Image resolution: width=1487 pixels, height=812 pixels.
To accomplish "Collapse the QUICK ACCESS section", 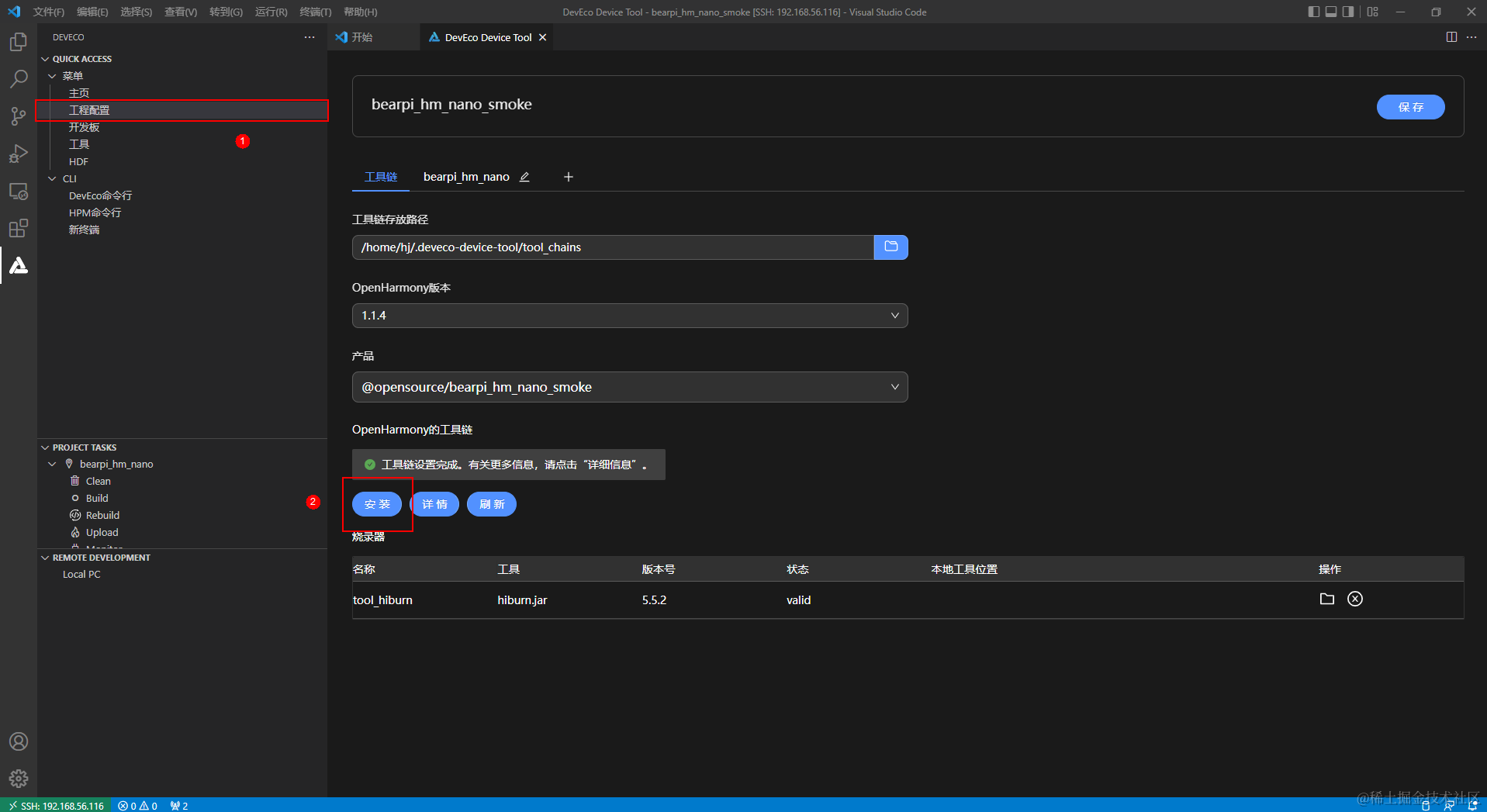I will [45, 59].
